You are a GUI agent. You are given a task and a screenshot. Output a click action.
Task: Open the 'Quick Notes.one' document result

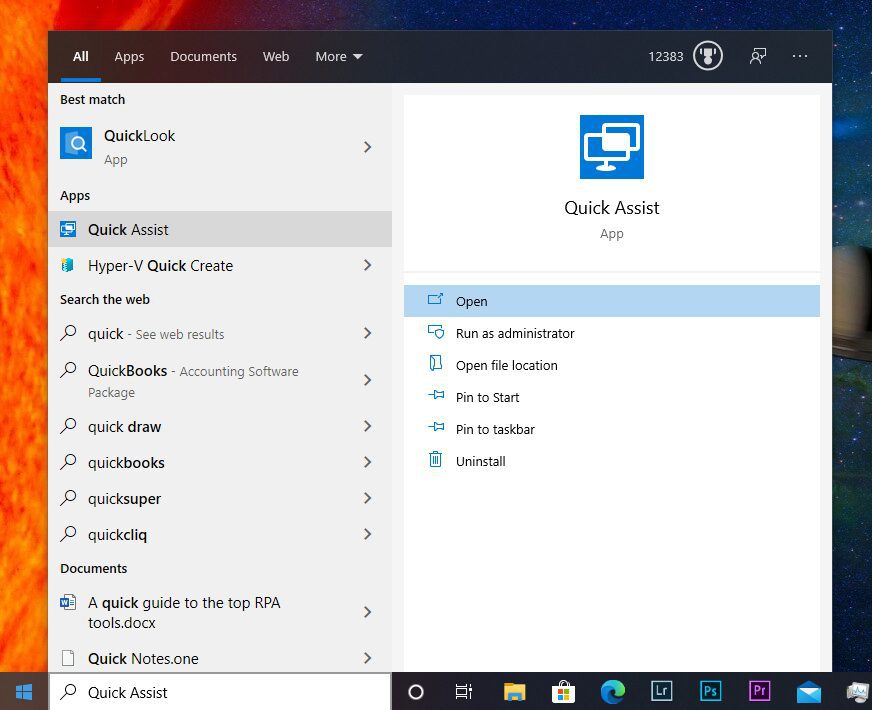[220, 658]
